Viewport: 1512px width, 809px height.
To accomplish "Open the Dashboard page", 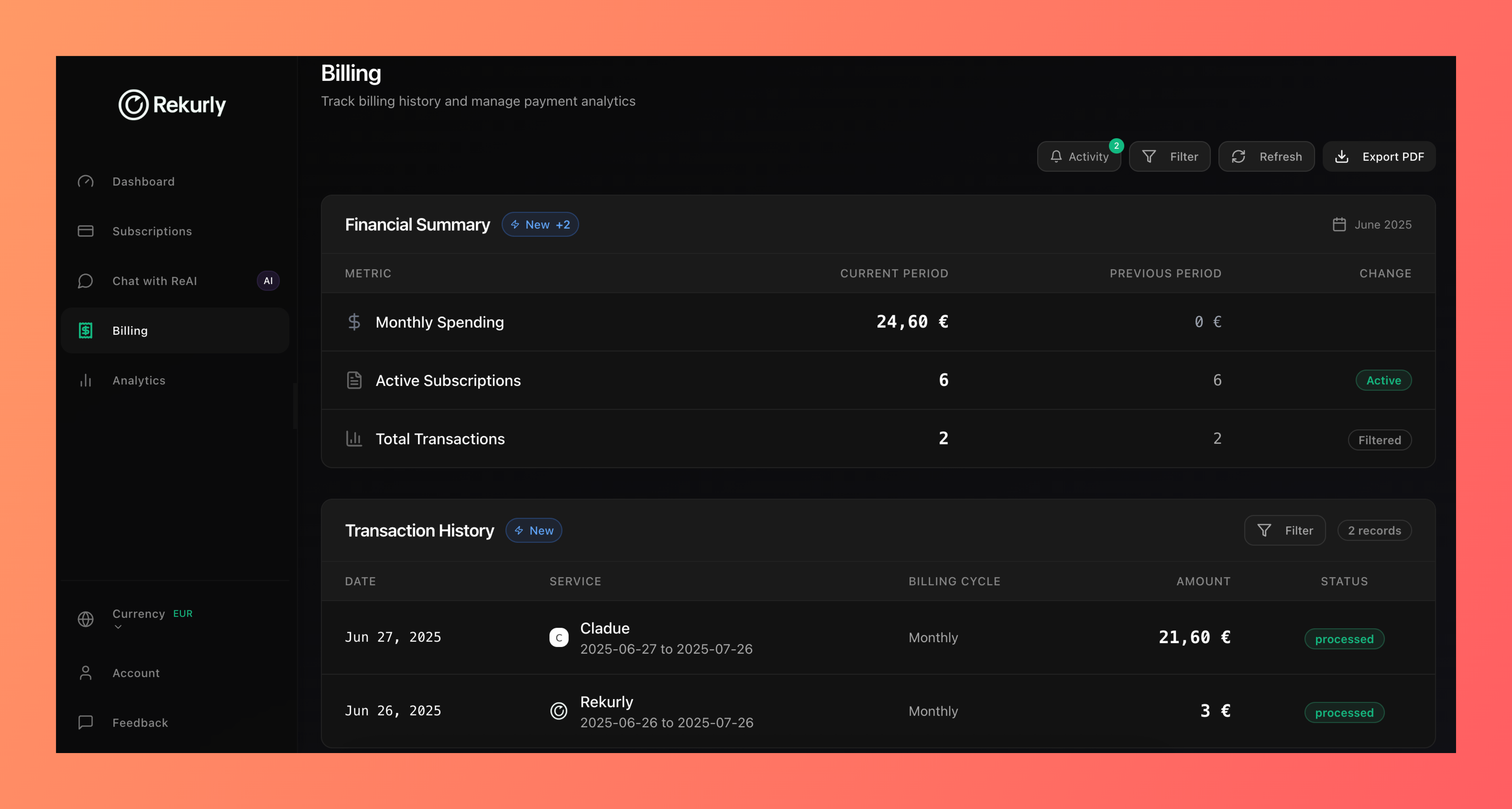I will 175,181.
